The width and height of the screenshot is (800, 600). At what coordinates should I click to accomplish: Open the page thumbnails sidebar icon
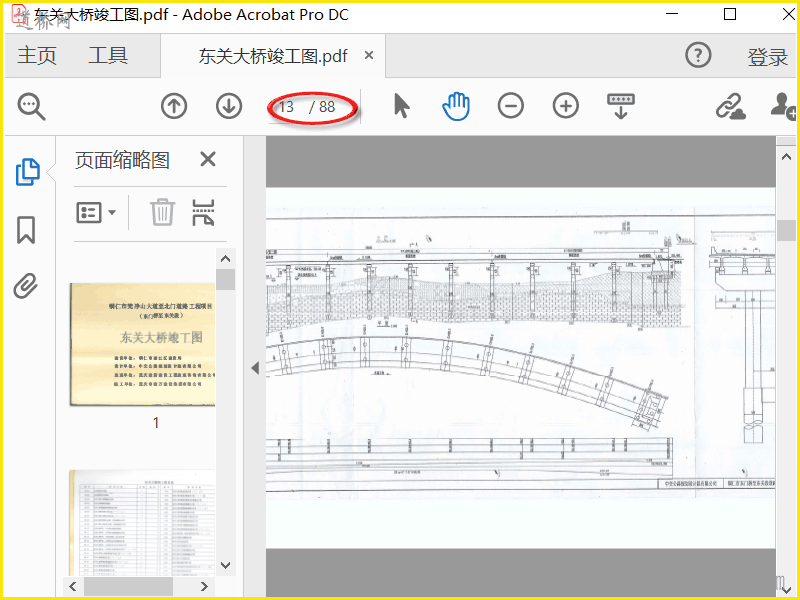28,172
